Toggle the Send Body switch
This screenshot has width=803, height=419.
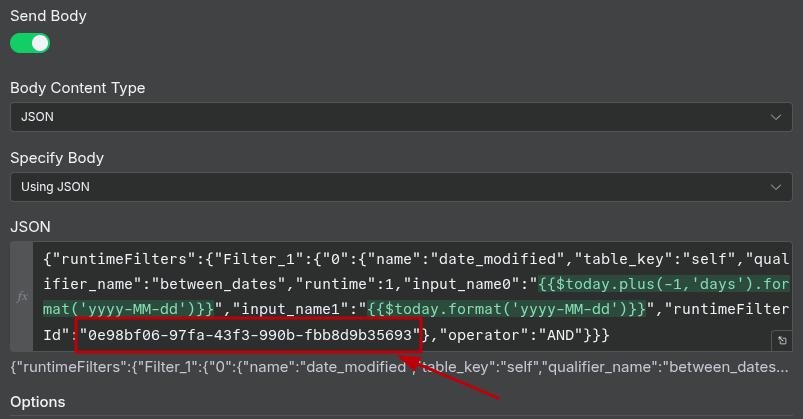tap(30, 43)
